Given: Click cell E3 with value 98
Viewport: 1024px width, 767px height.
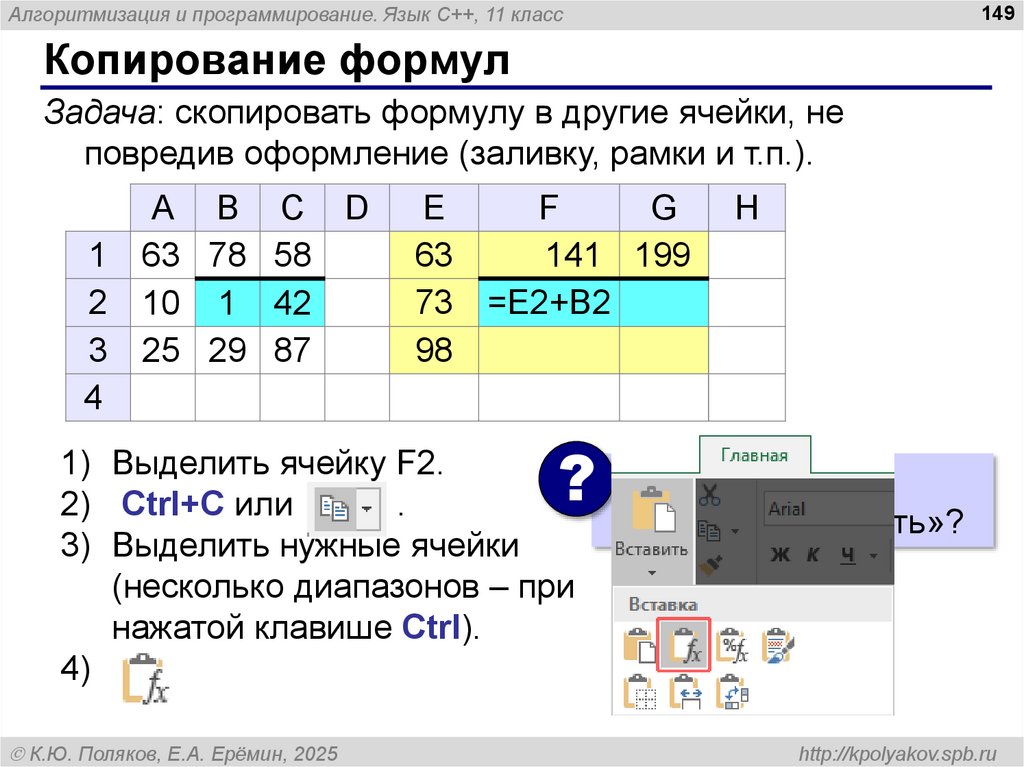Looking at the screenshot, I should pyautogui.click(x=434, y=350).
